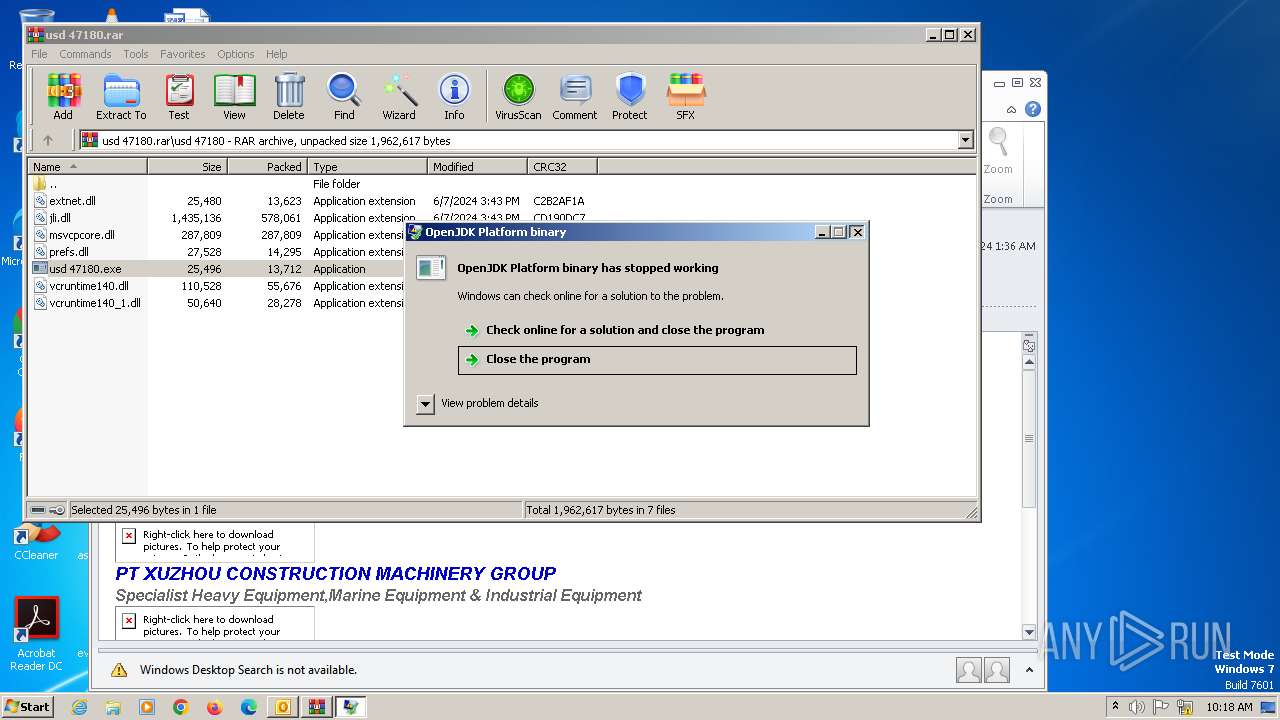This screenshot has width=1280, height=720.
Task: Click the taskbar clock 10:18 AM
Action: tap(1229, 707)
